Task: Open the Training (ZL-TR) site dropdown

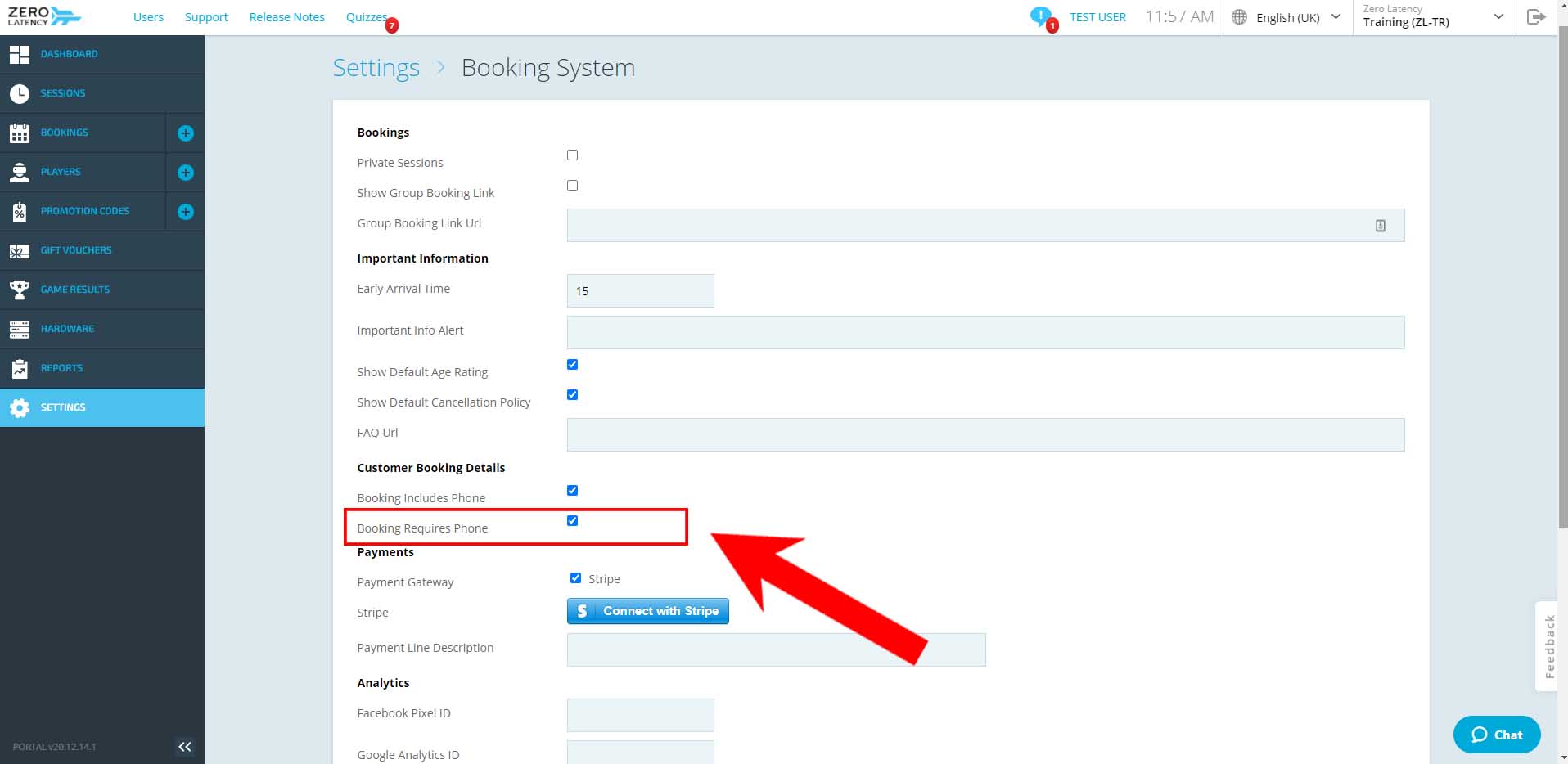Action: click(1434, 17)
